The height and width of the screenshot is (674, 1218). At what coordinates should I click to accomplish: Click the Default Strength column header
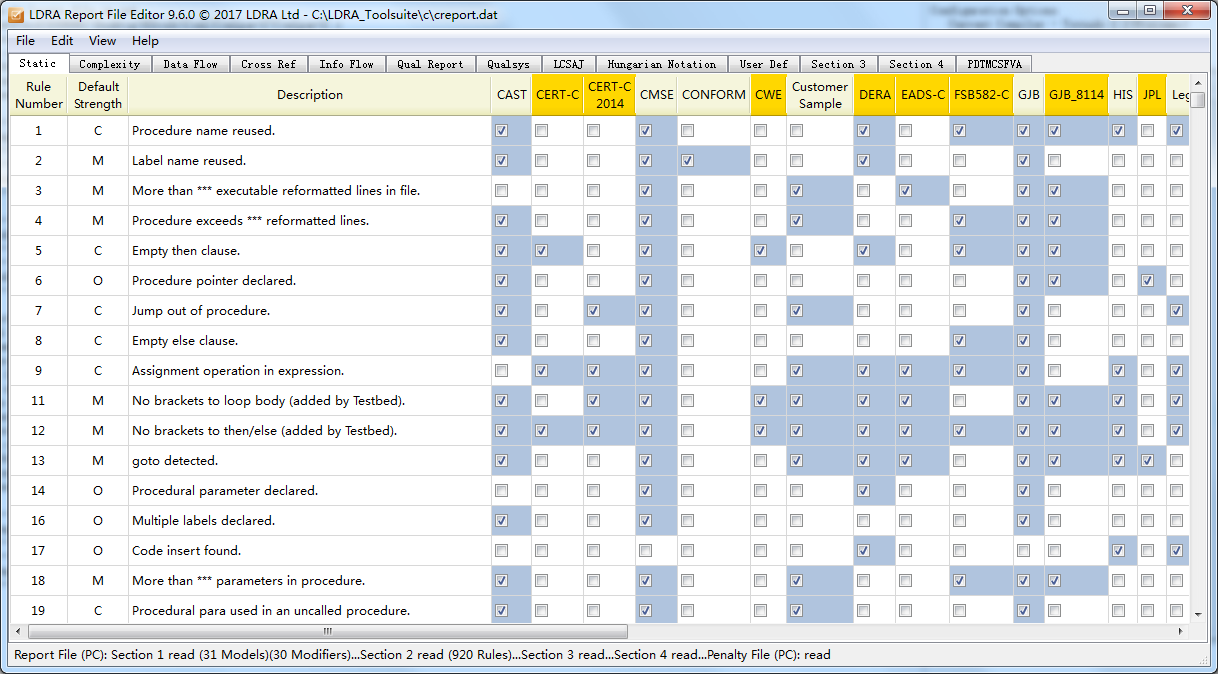(98, 95)
